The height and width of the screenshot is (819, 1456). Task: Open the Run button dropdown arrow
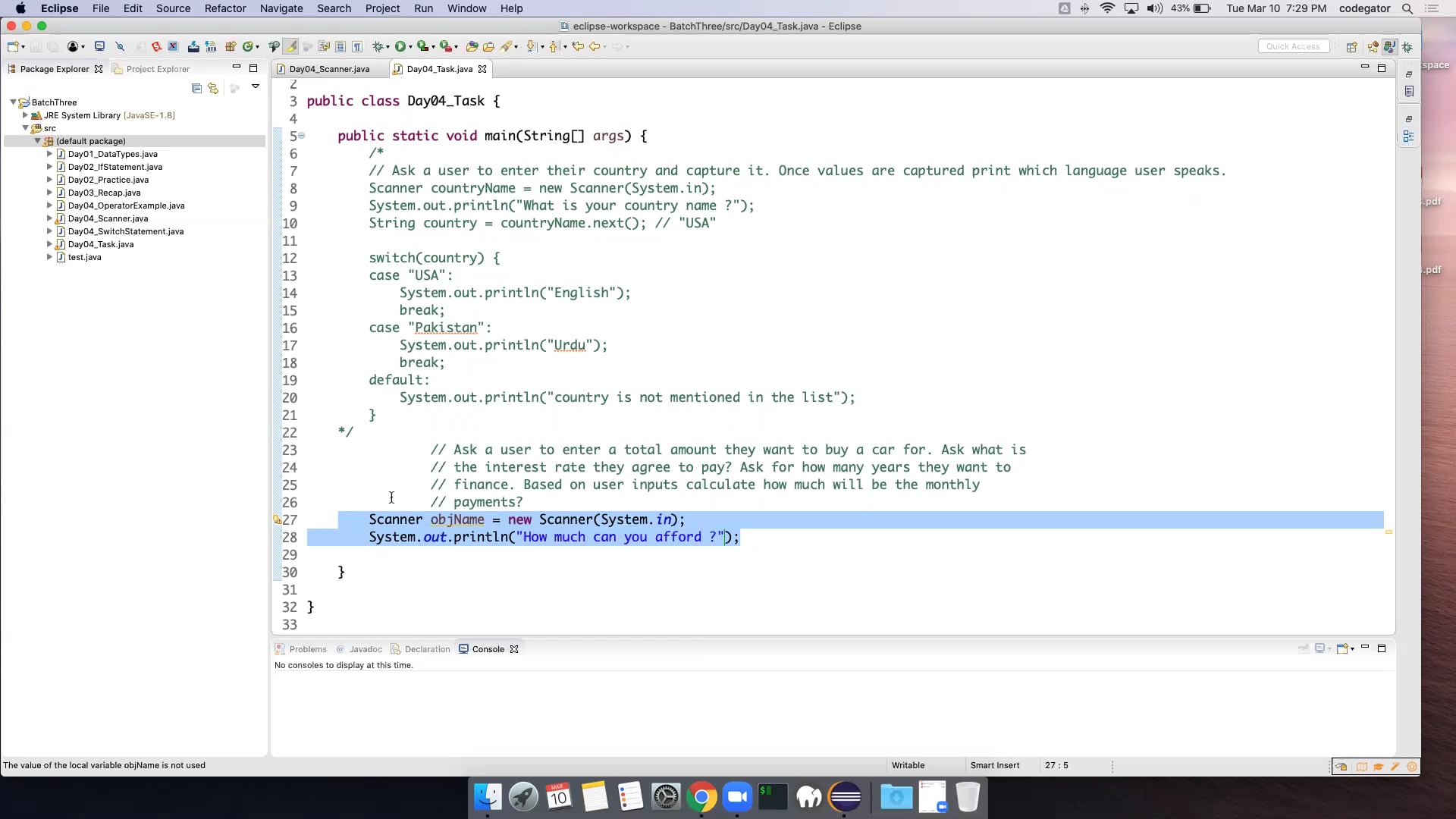412,46
